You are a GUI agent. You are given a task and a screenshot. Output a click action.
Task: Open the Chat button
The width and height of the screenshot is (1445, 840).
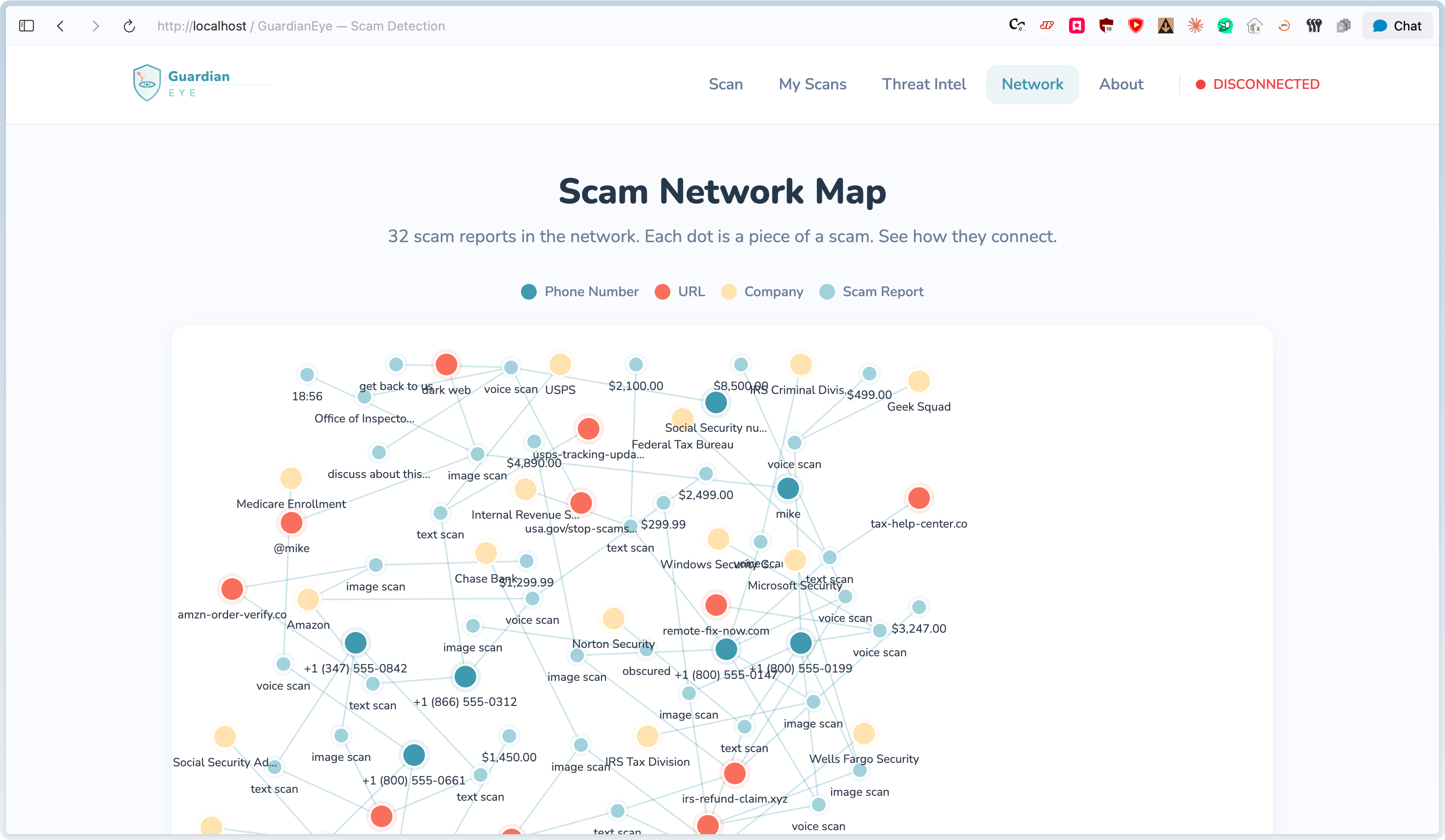click(1397, 26)
